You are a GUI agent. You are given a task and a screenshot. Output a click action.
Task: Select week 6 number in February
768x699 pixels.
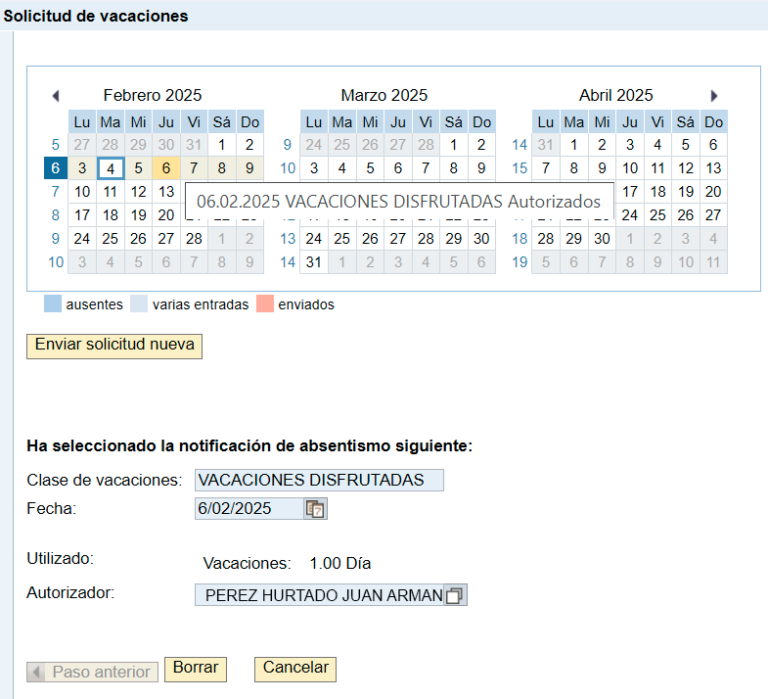point(55,168)
